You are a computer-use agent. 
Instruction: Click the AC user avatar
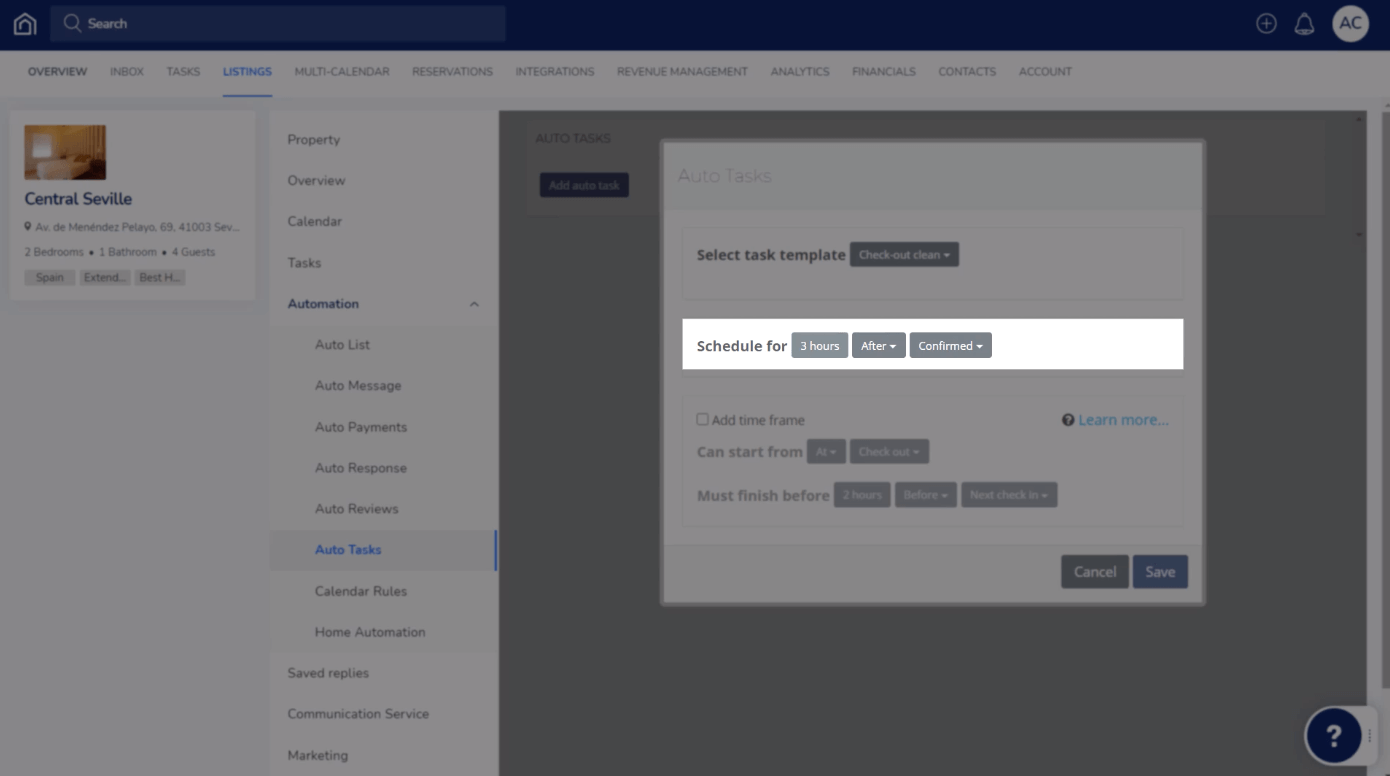tap(1350, 22)
